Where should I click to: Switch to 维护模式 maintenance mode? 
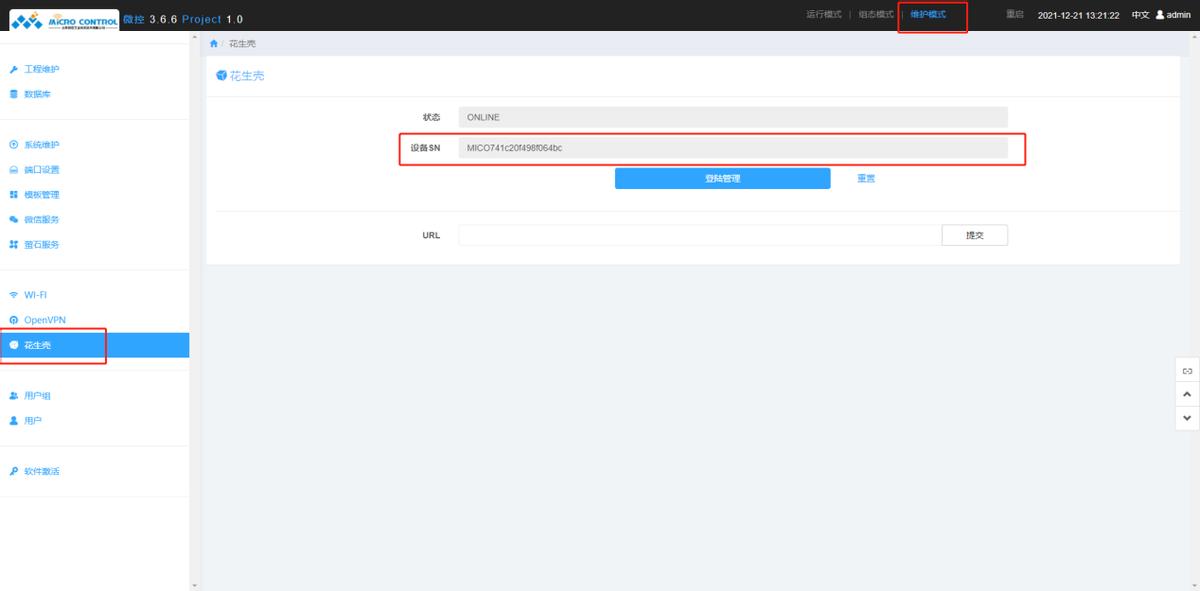[x=928, y=15]
